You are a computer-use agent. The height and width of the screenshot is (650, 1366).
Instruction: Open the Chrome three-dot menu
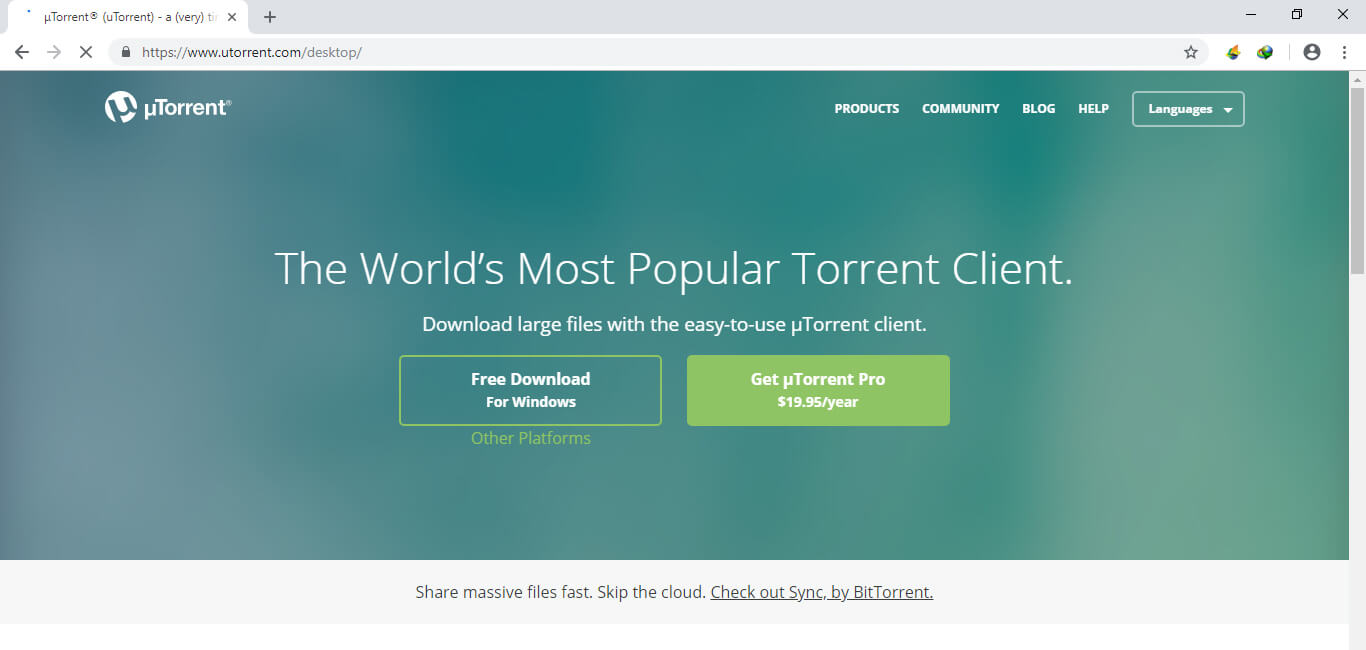pos(1344,52)
